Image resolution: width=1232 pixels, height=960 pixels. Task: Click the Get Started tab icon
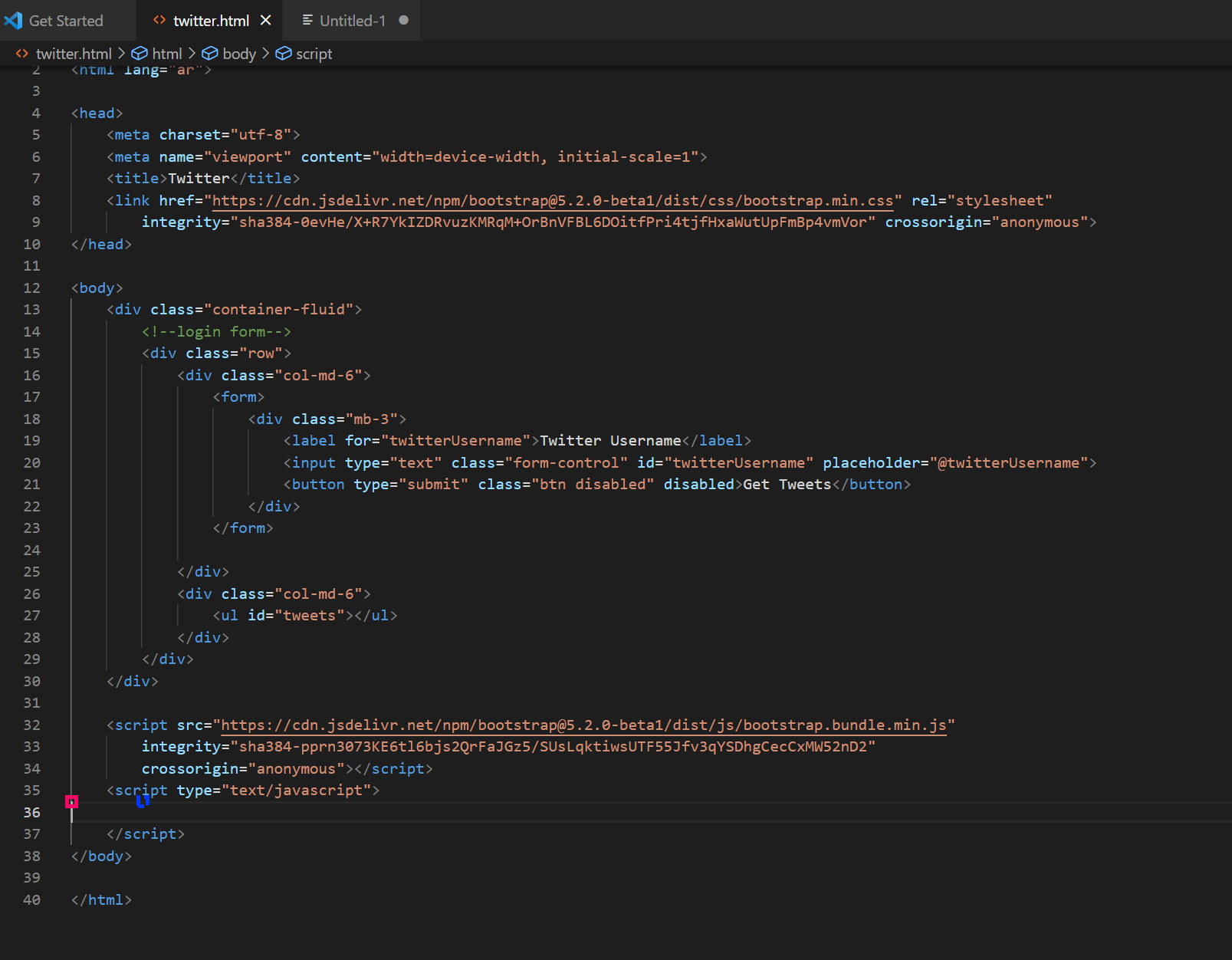point(13,21)
